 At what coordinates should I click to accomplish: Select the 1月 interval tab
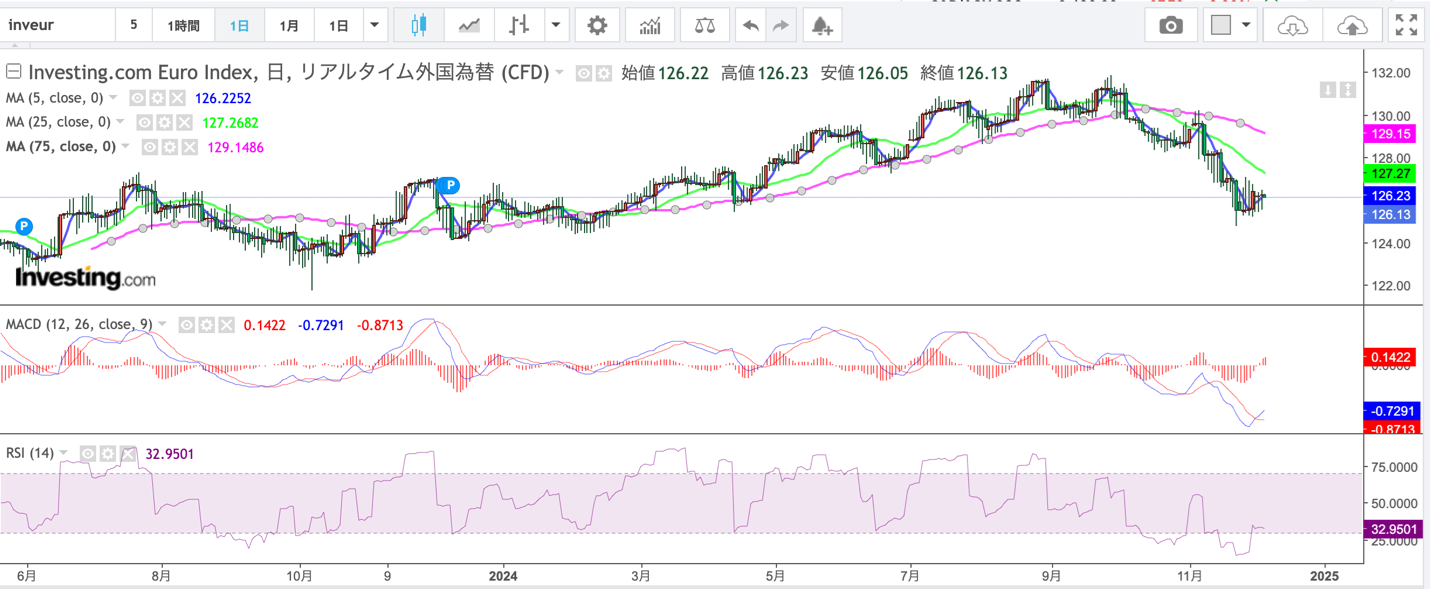click(x=289, y=25)
